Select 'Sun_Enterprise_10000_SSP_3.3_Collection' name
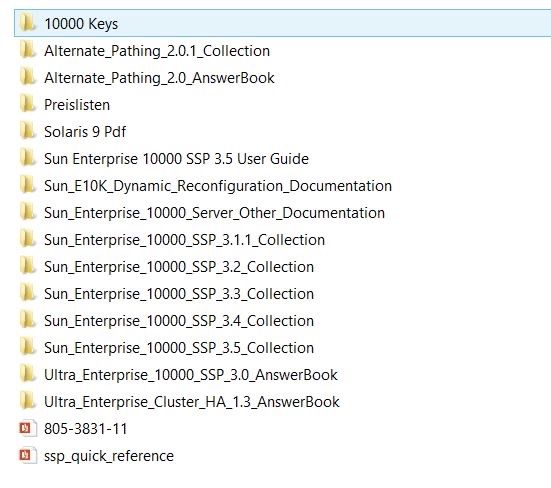Viewport: 551px width, 488px height. (179, 294)
